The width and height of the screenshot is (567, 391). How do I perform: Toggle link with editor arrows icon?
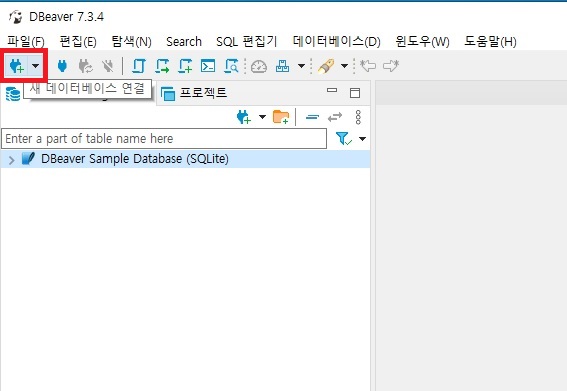[335, 117]
